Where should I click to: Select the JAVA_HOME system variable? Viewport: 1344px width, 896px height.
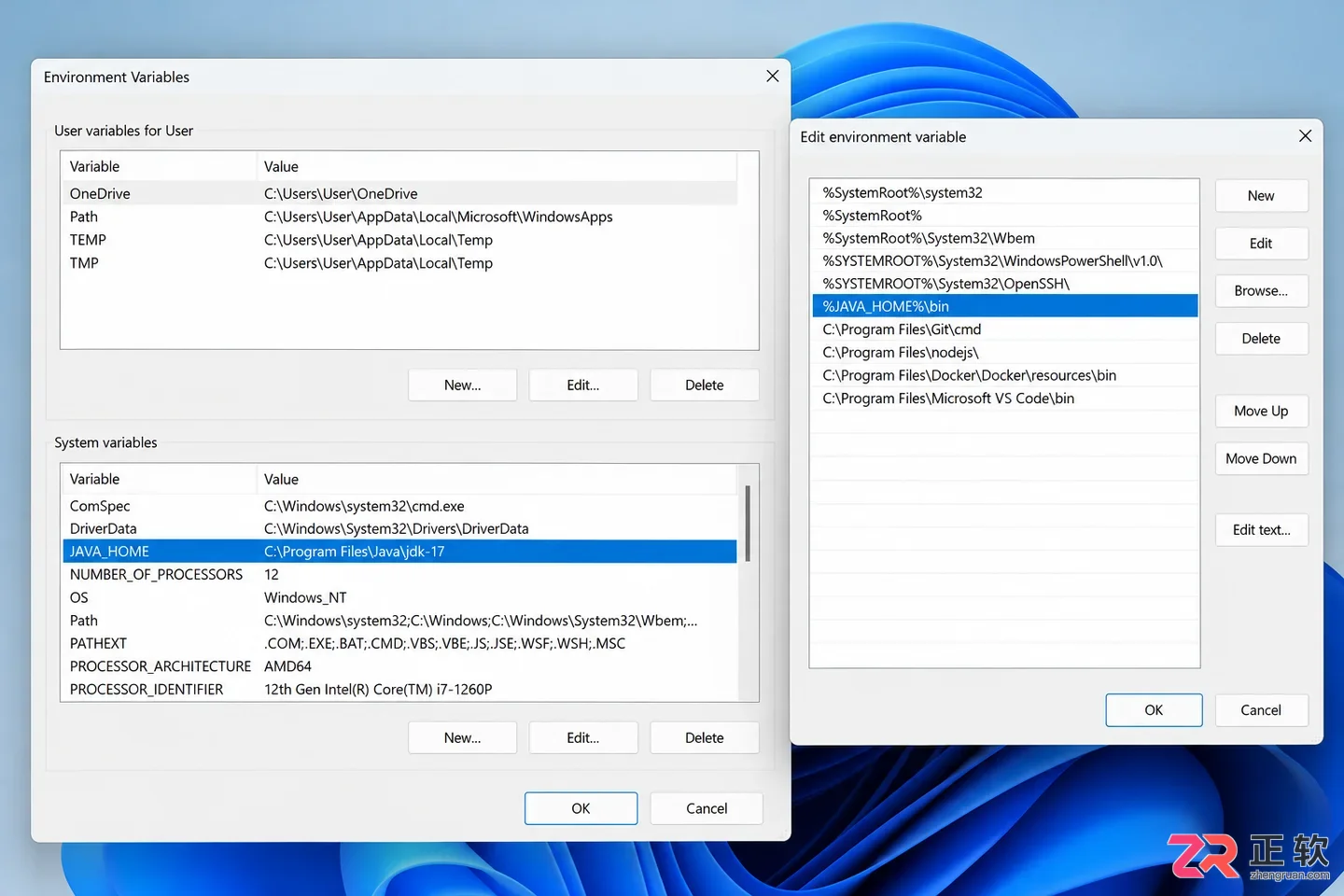pos(399,552)
